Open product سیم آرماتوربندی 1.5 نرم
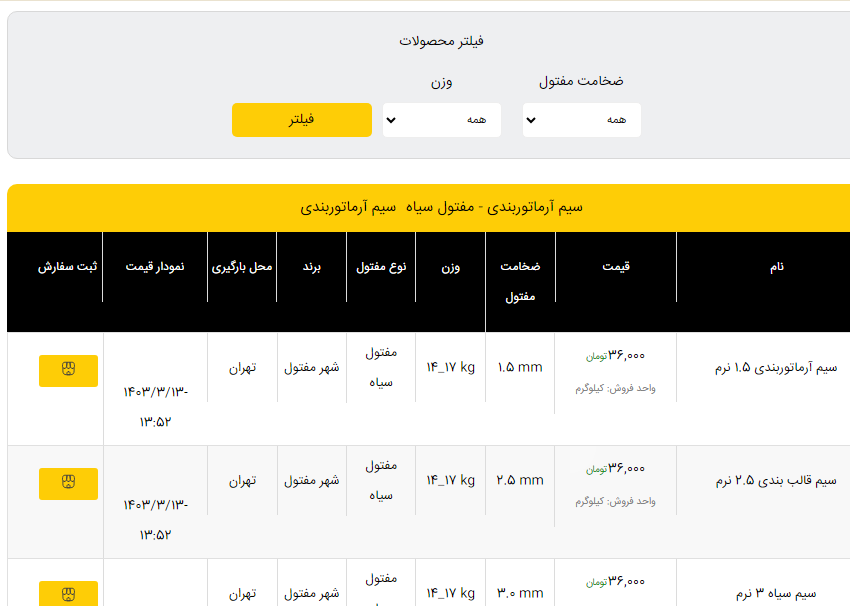The width and height of the screenshot is (850, 606). 776,367
